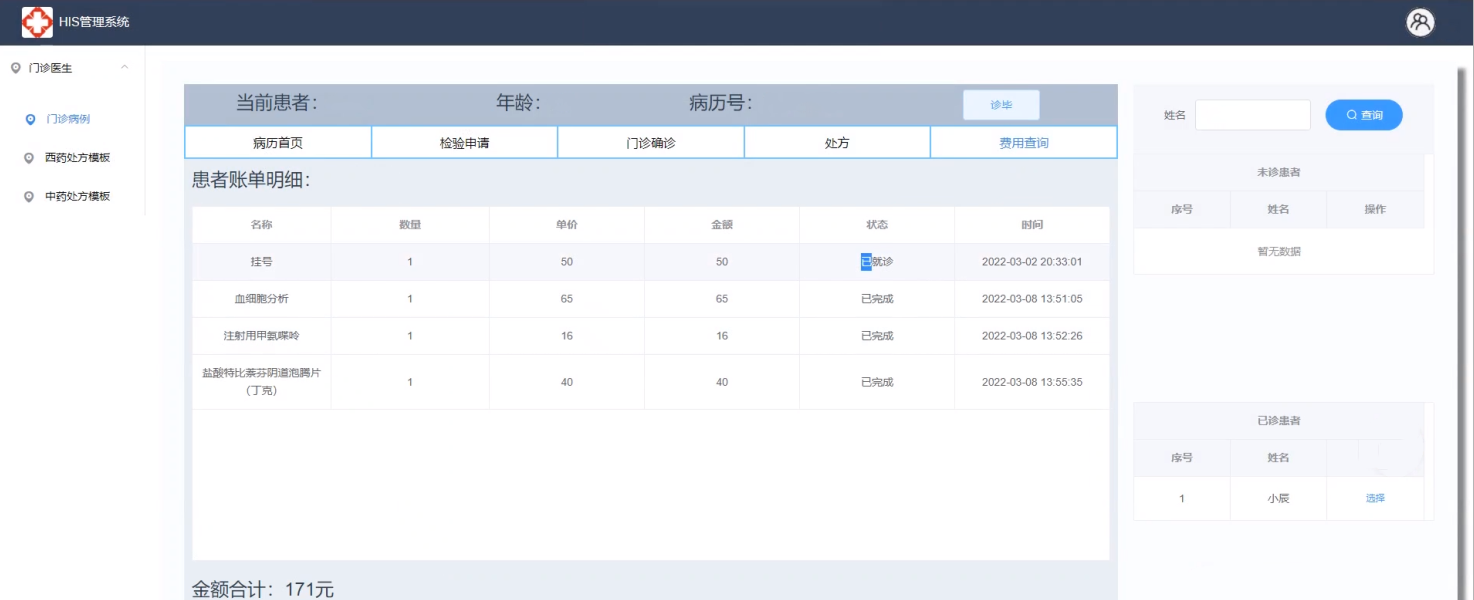Select the 费用查询 tab

tap(1024, 143)
